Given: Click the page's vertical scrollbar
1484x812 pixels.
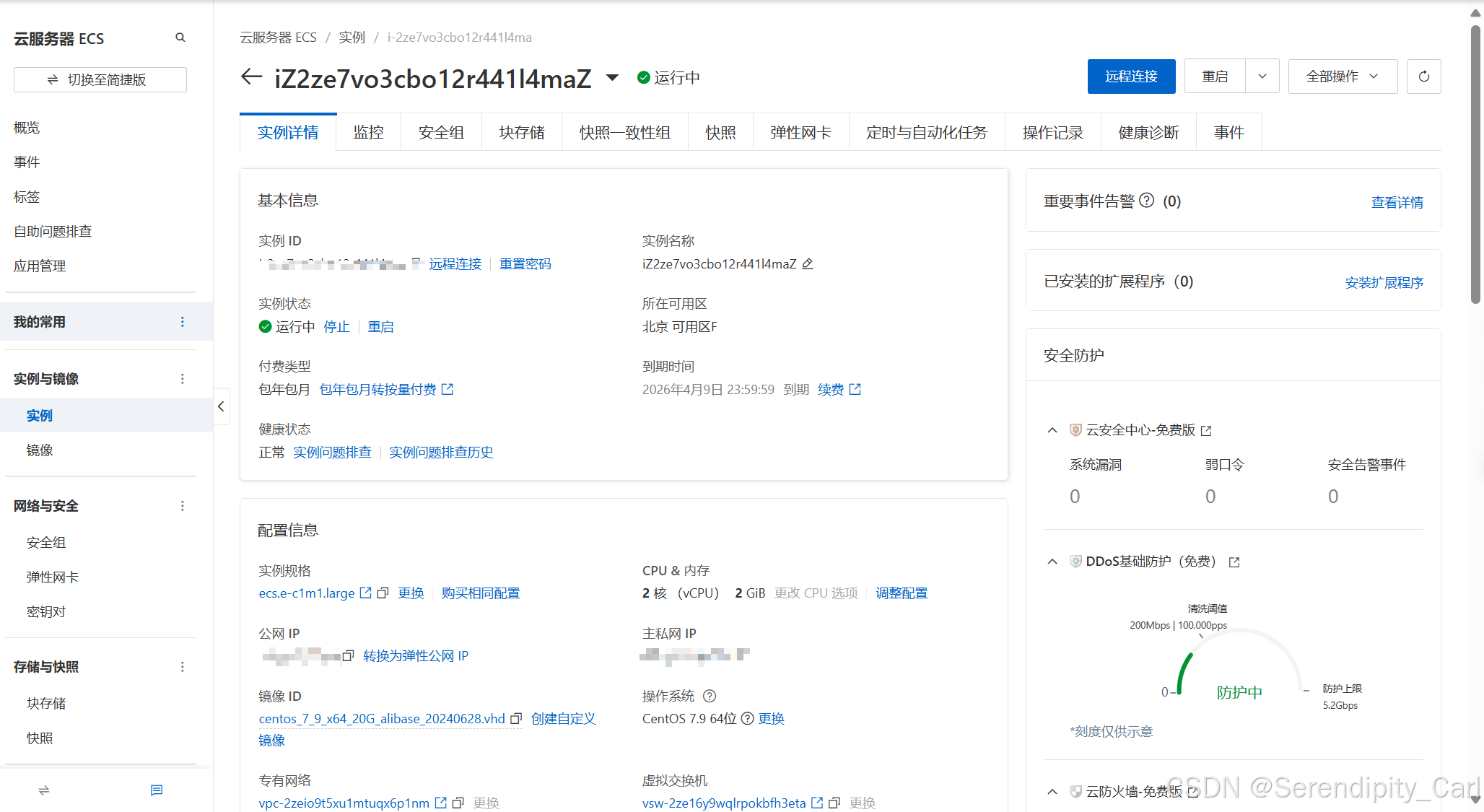Looking at the screenshot, I should pos(1475,166).
